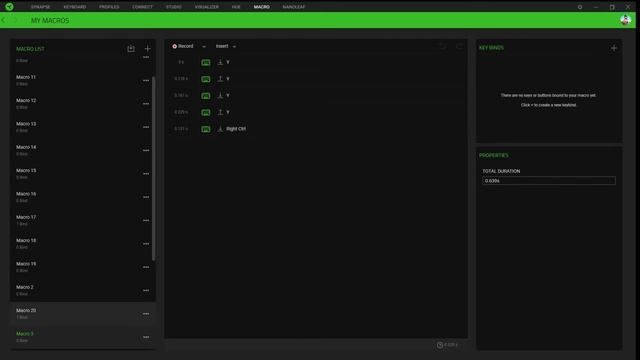Select Macro 19 in the macro list
Image resolution: width=640 pixels, height=360 pixels.
tap(82, 267)
